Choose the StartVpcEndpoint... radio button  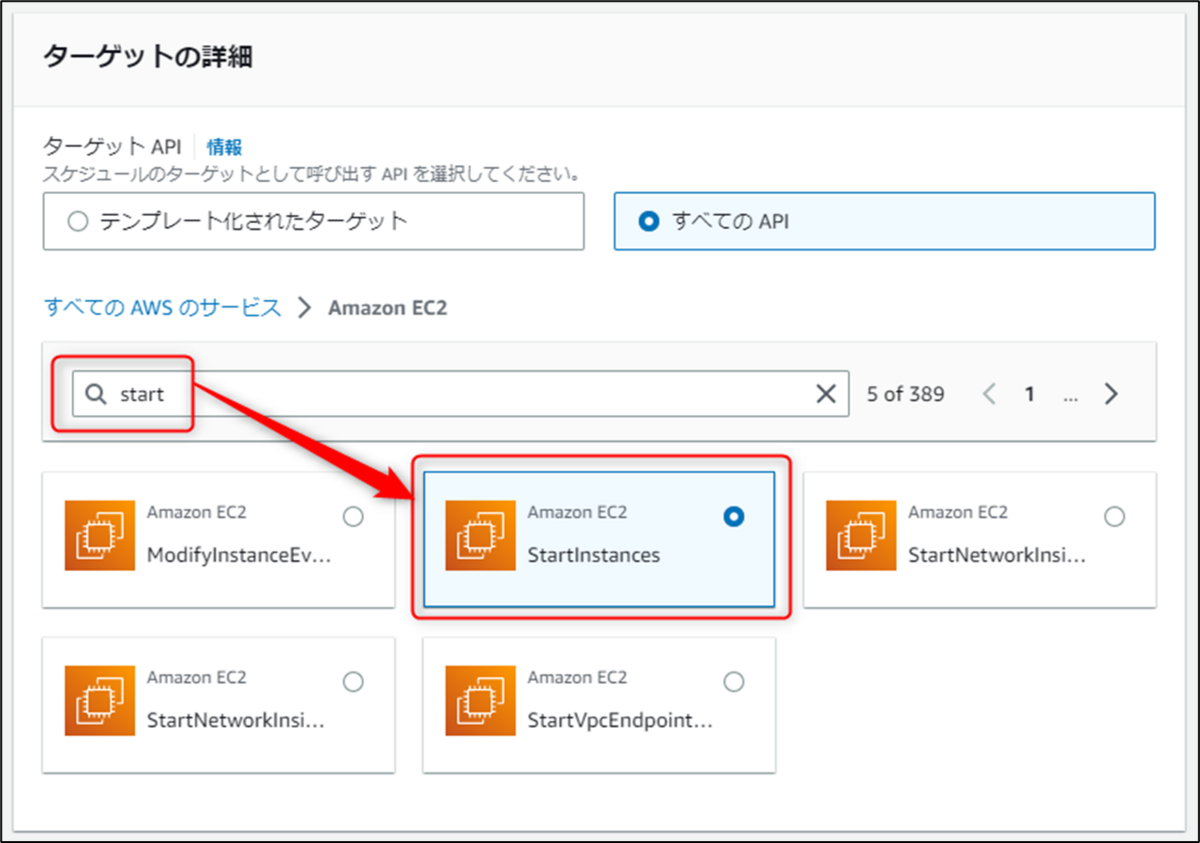(734, 682)
